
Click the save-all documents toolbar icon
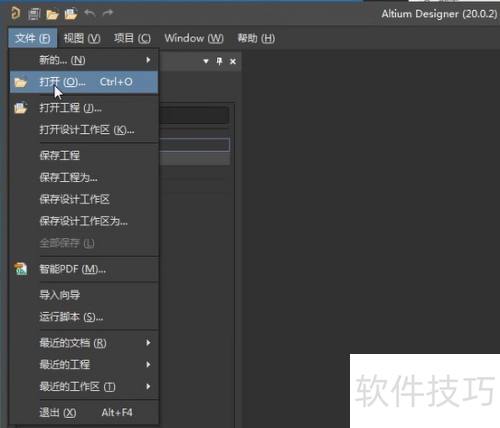(34, 14)
